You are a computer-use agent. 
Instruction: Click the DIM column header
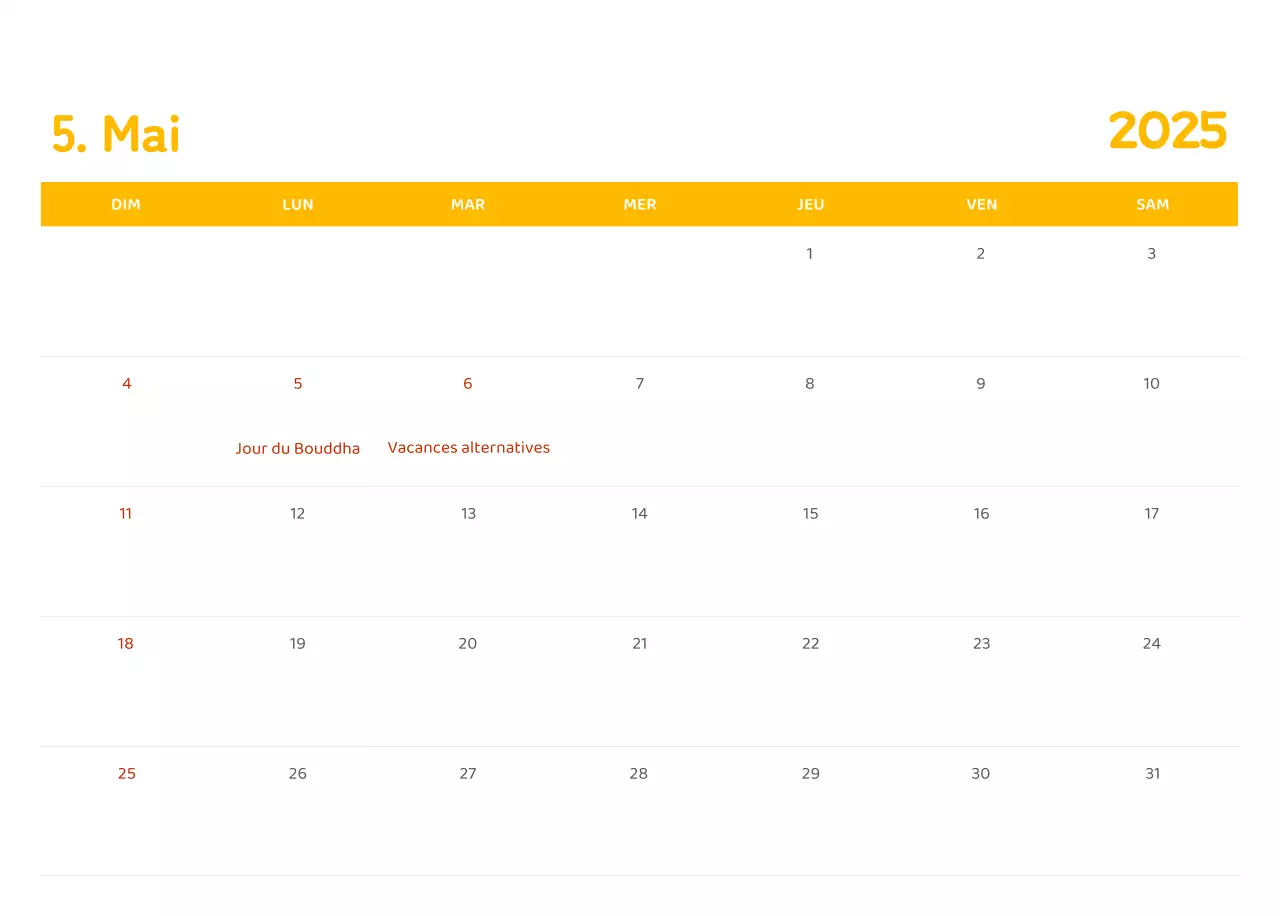(x=126, y=204)
